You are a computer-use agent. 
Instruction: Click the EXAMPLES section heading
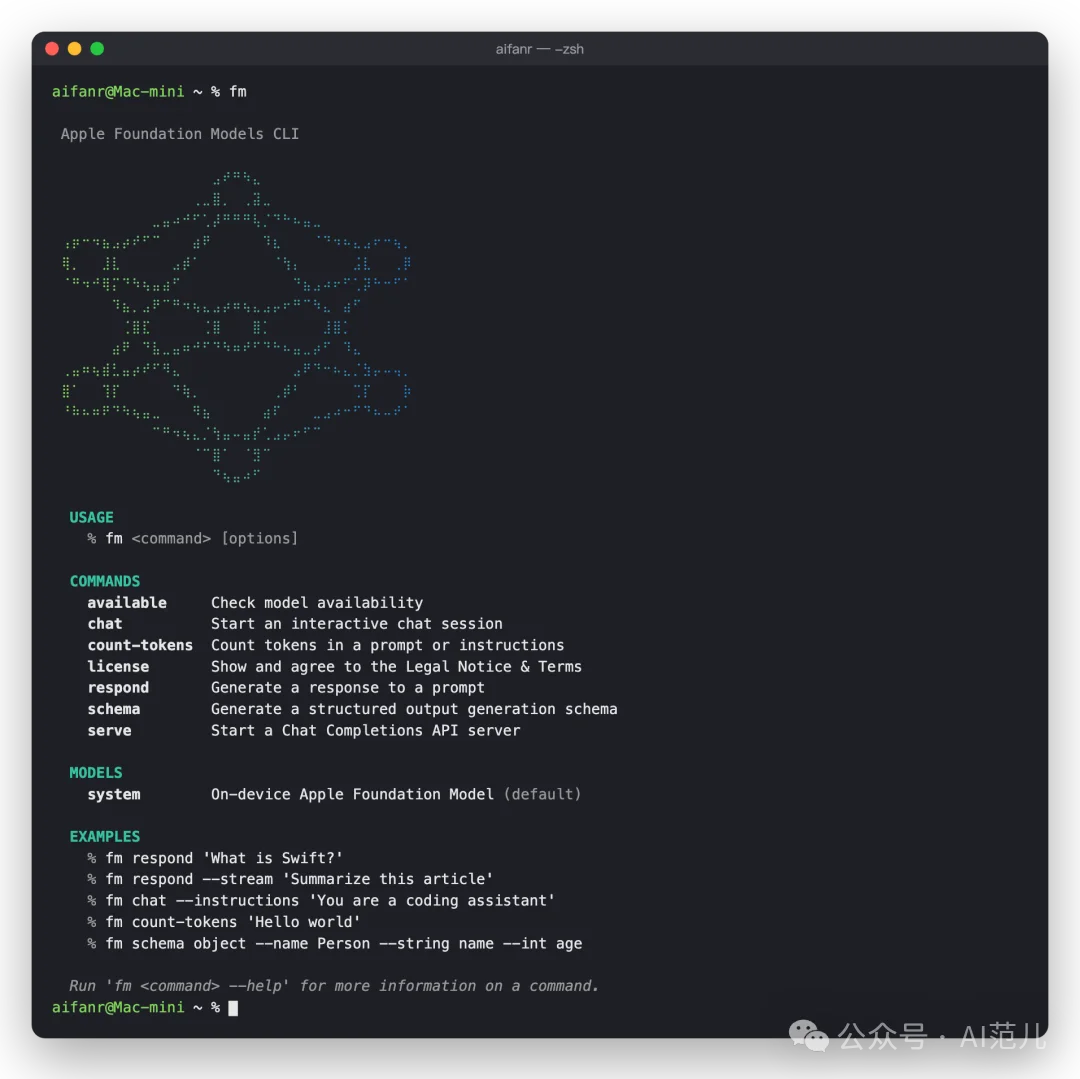pyautogui.click(x=105, y=837)
